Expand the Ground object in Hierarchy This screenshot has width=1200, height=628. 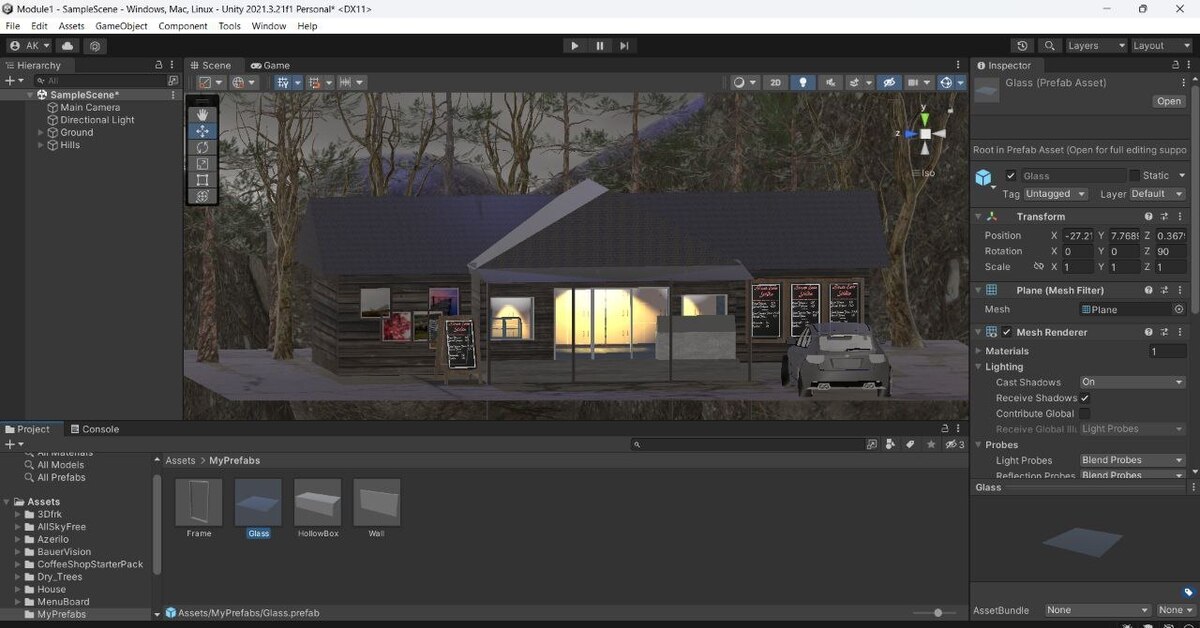41,132
